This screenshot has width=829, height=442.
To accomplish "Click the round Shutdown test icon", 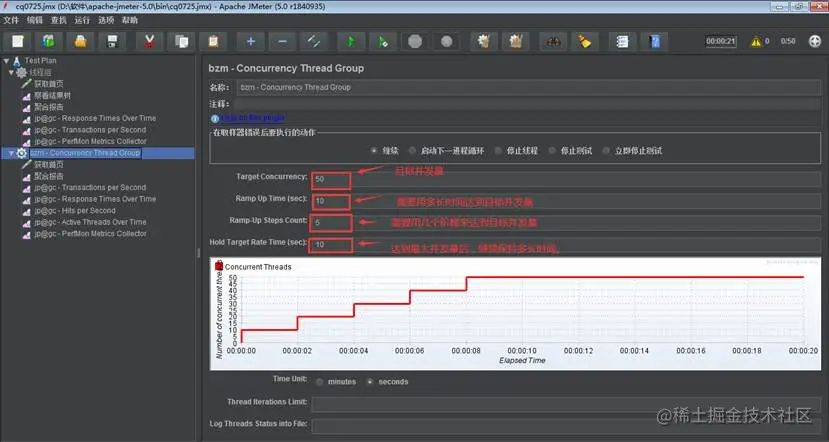I will coord(447,41).
